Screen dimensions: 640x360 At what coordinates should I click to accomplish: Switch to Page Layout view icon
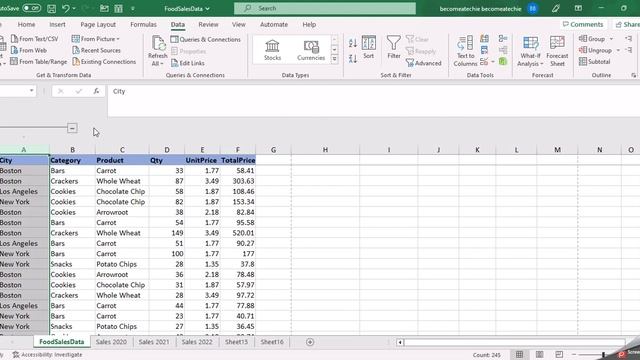coord(539,355)
